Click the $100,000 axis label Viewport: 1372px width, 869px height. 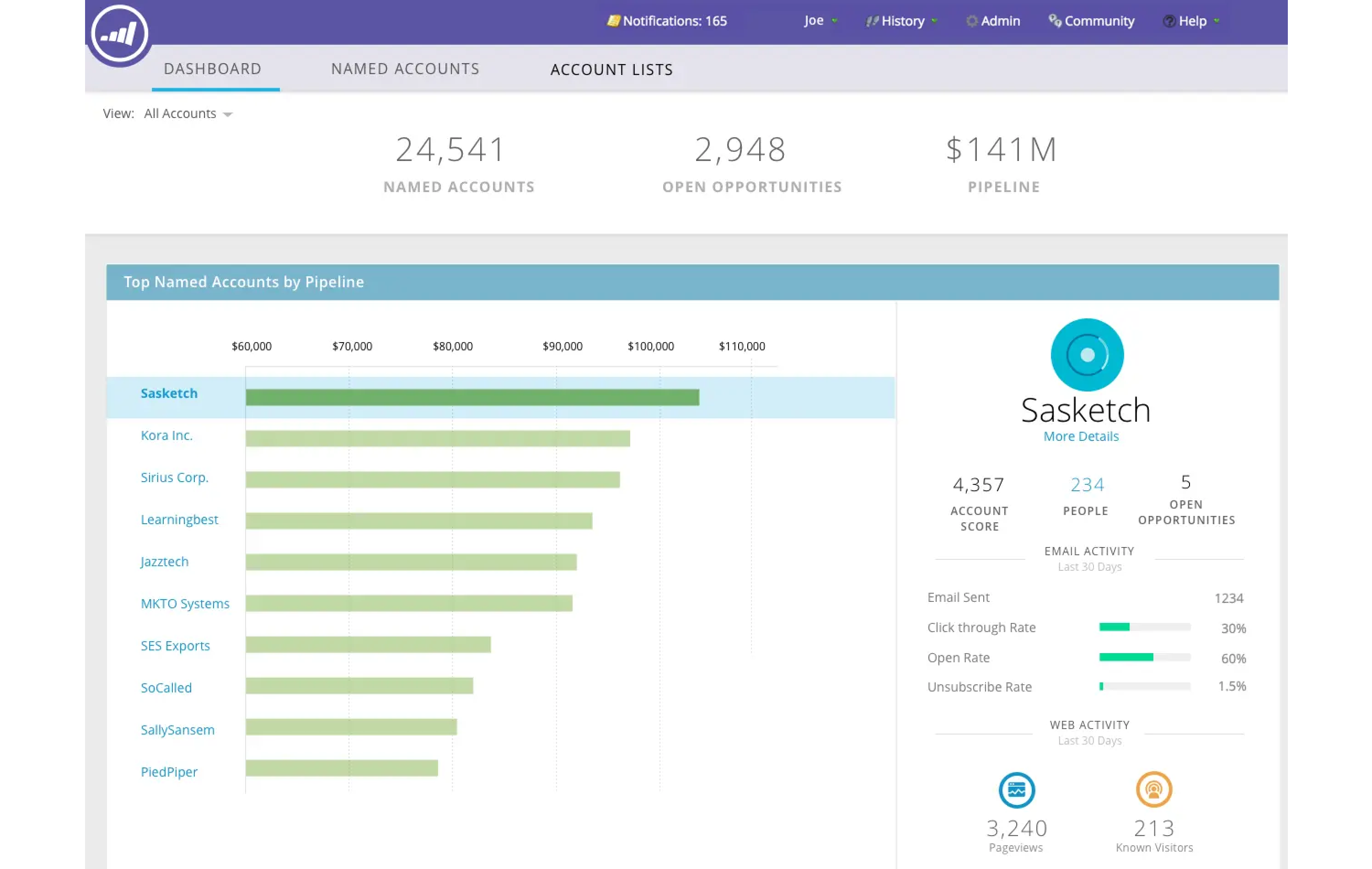[x=651, y=347]
